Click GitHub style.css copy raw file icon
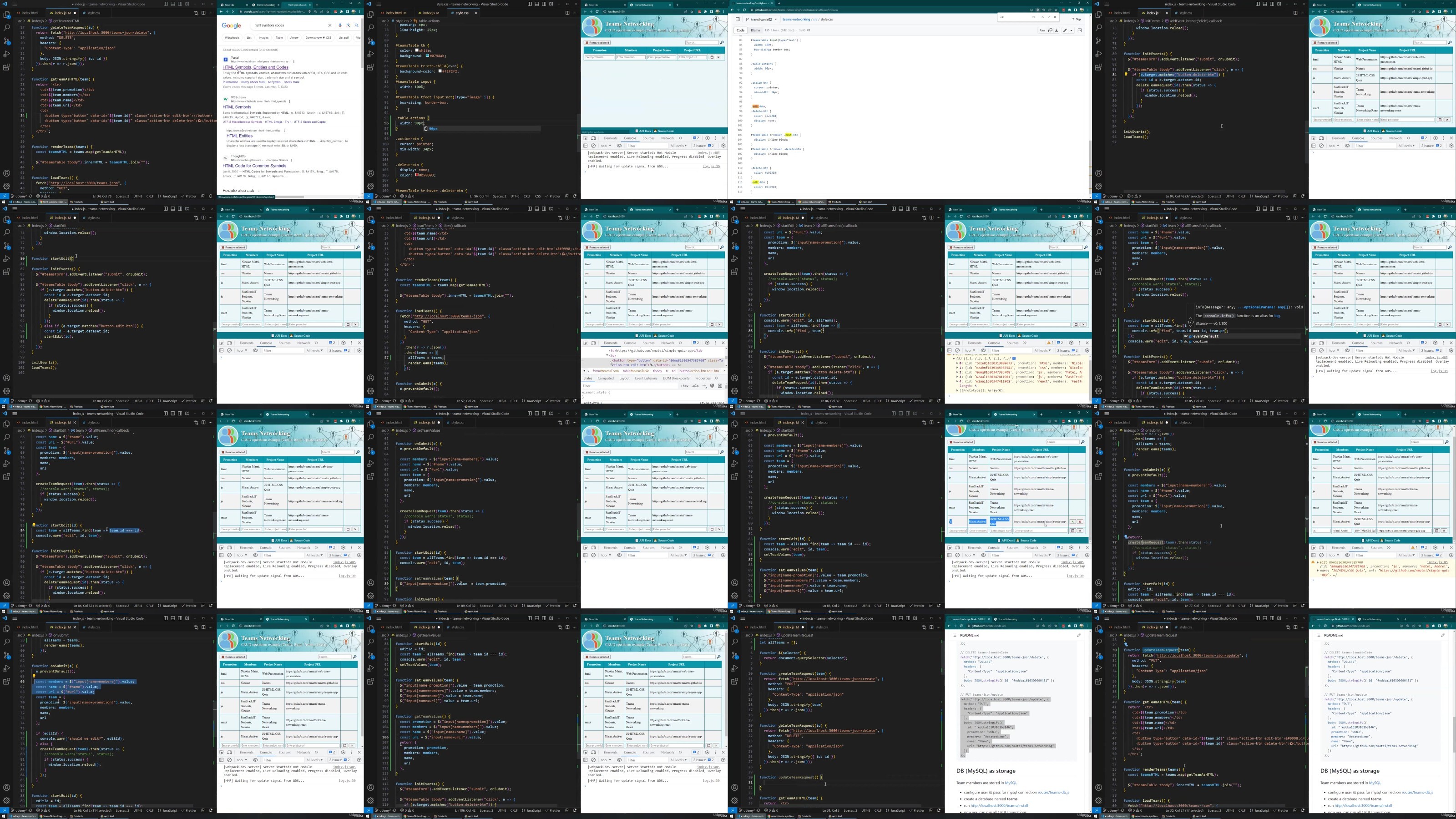This screenshot has width=1456, height=819. coord(1050,30)
